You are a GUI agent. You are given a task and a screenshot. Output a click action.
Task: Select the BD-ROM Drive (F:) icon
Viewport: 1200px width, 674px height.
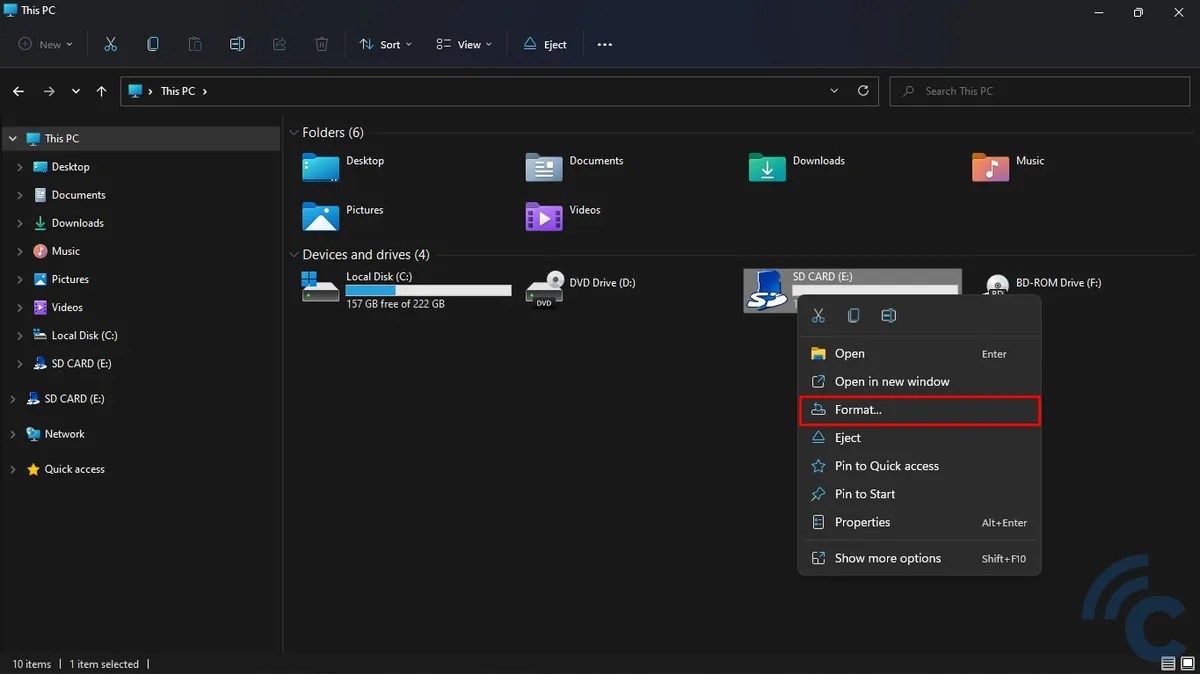click(996, 285)
